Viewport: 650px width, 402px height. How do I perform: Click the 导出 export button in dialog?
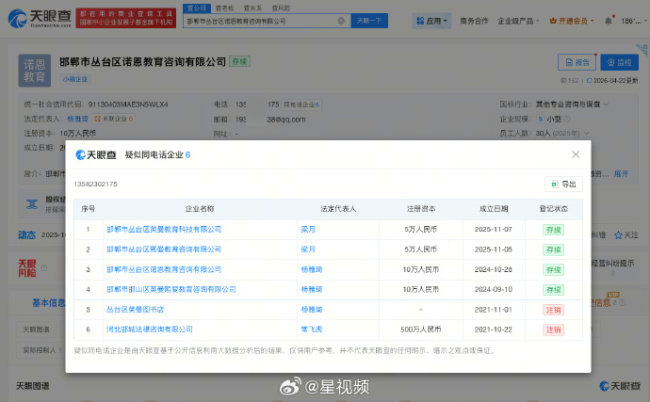(563, 184)
